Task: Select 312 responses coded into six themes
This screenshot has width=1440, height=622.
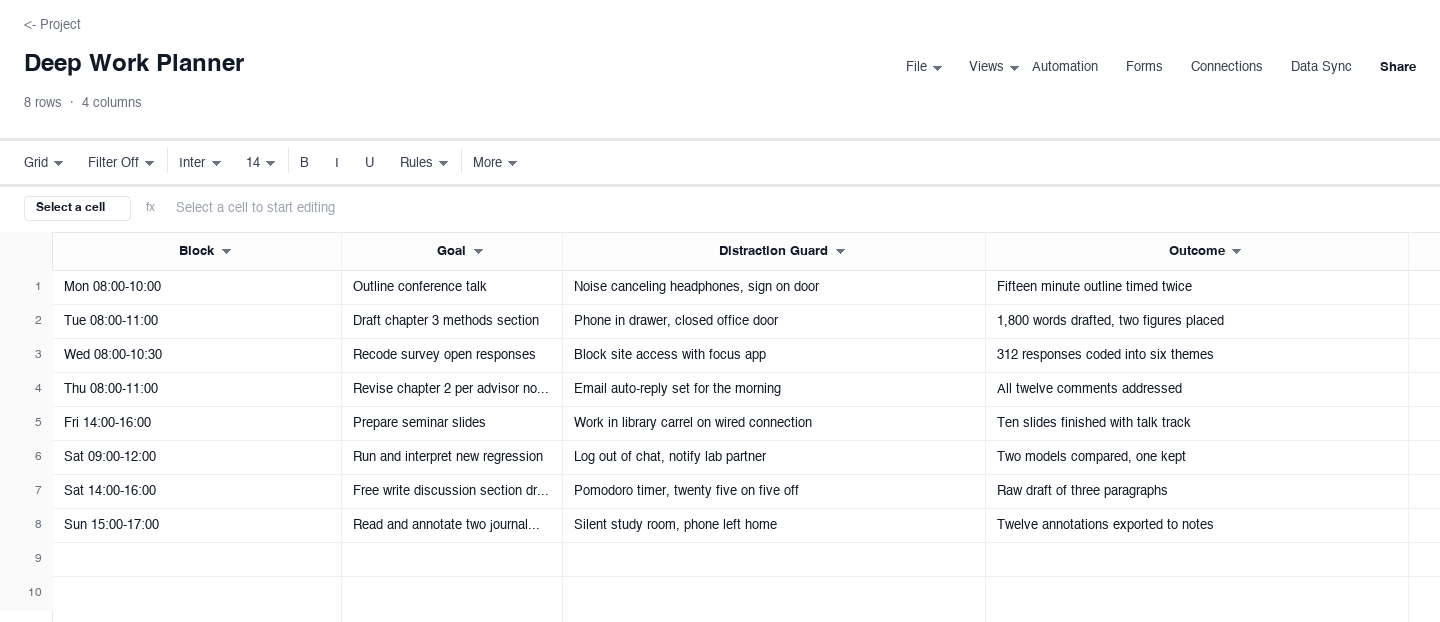Action: (1197, 355)
